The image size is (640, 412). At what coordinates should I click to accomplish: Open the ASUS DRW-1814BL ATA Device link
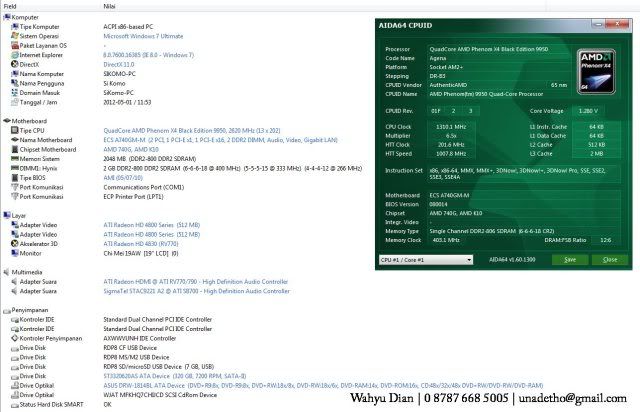(x=323, y=385)
